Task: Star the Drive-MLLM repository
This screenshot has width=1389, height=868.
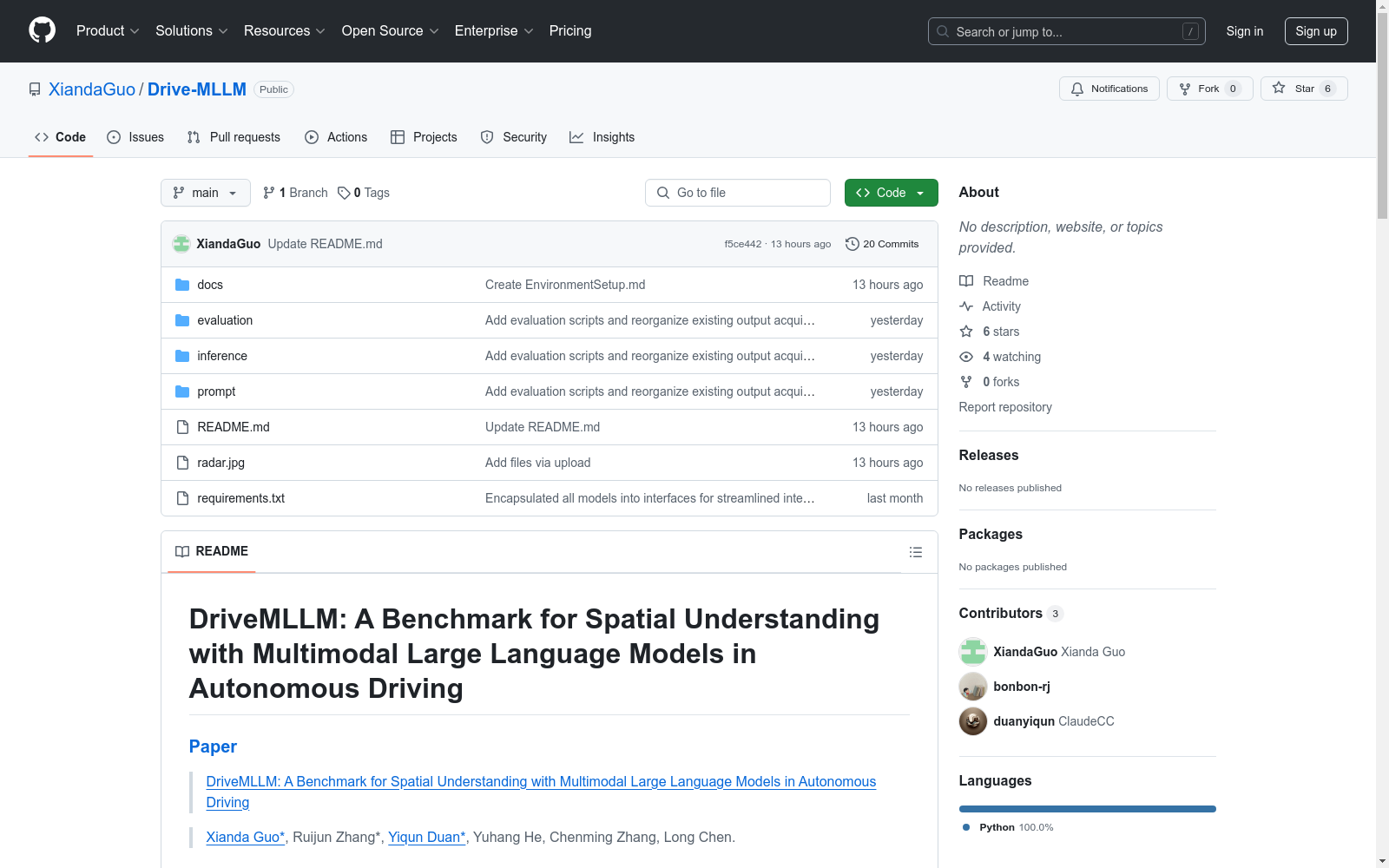Action: point(1304,89)
